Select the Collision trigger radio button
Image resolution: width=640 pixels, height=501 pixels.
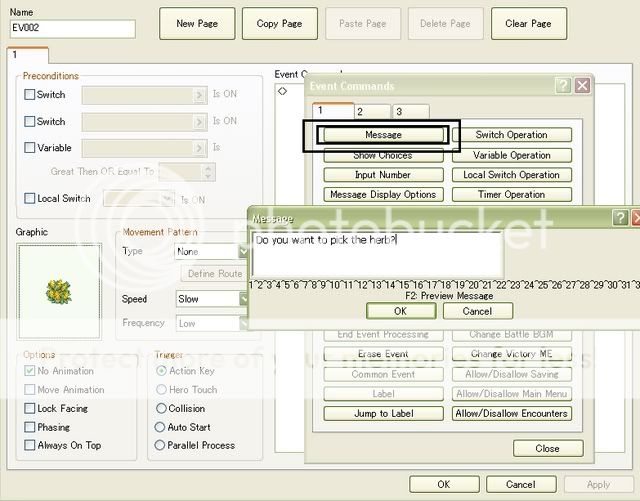tap(161, 409)
